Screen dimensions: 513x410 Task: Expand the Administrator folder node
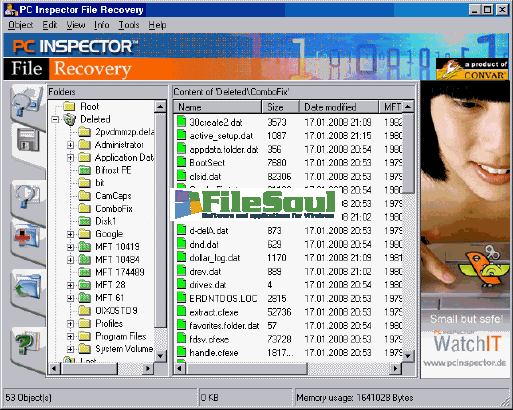click(70, 145)
